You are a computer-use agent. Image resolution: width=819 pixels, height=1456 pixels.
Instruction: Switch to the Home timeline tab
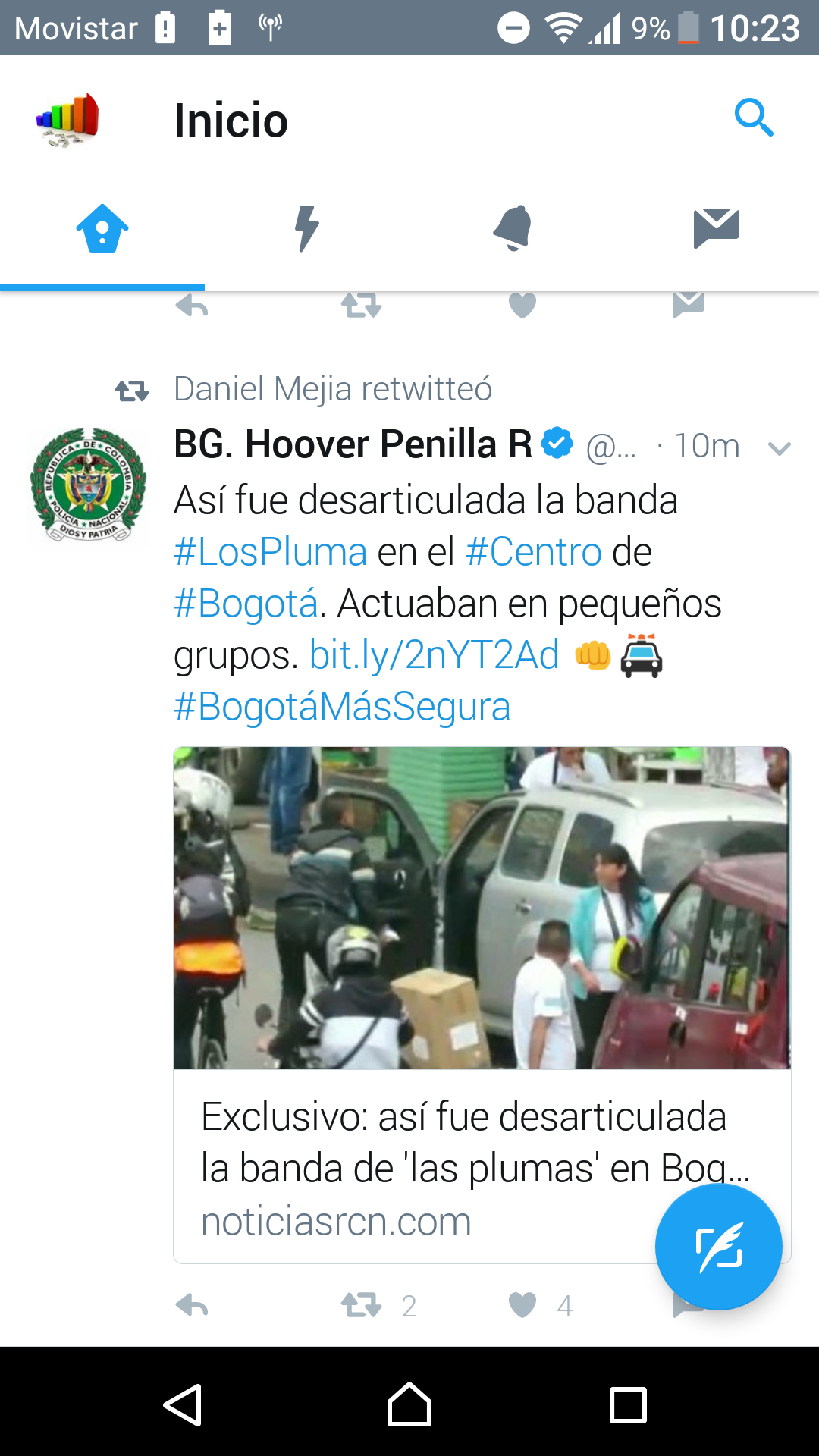[102, 228]
